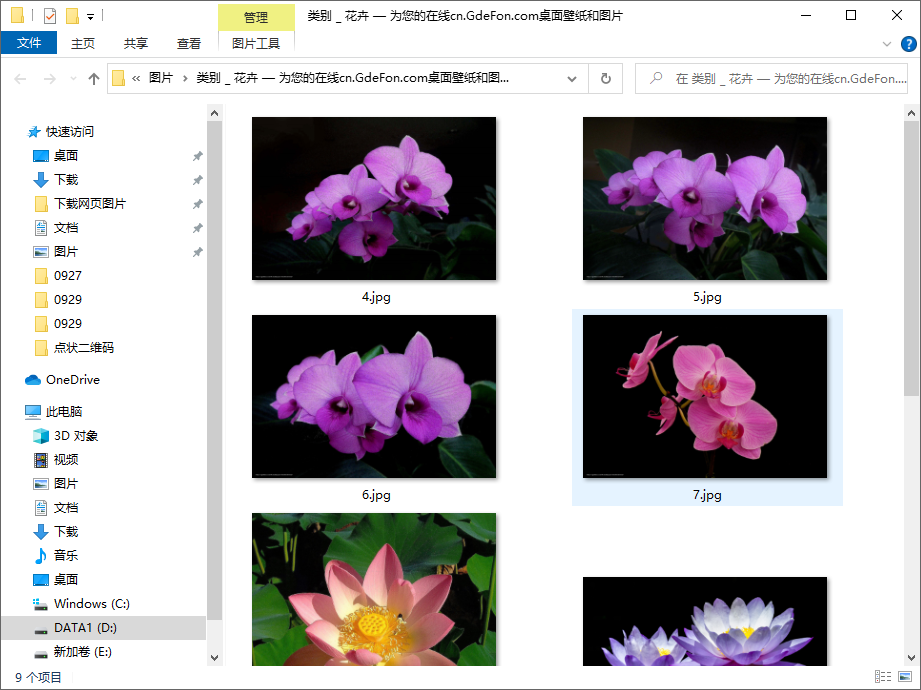921x690 pixels.
Task: Click New folder icon in quick access toolbar
Action: (x=72, y=16)
